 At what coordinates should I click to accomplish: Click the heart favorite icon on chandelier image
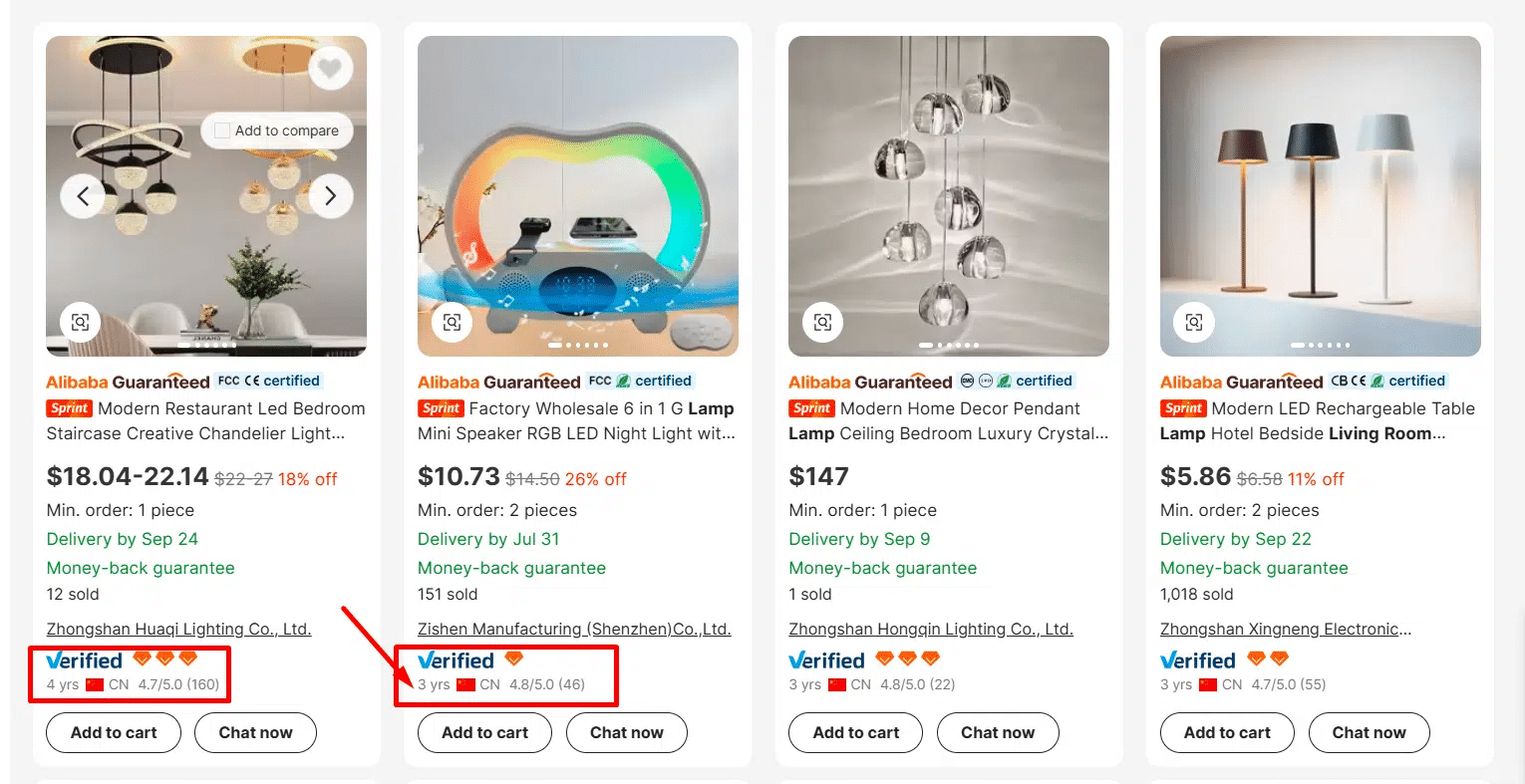click(330, 70)
